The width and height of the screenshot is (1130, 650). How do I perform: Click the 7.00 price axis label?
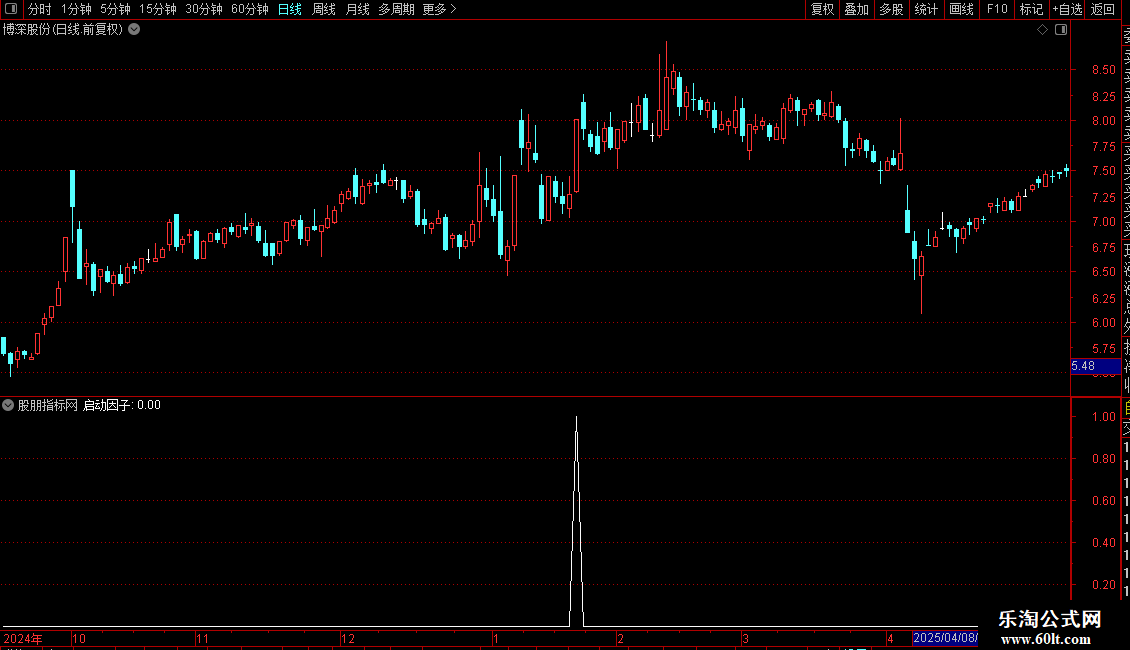click(x=1103, y=222)
